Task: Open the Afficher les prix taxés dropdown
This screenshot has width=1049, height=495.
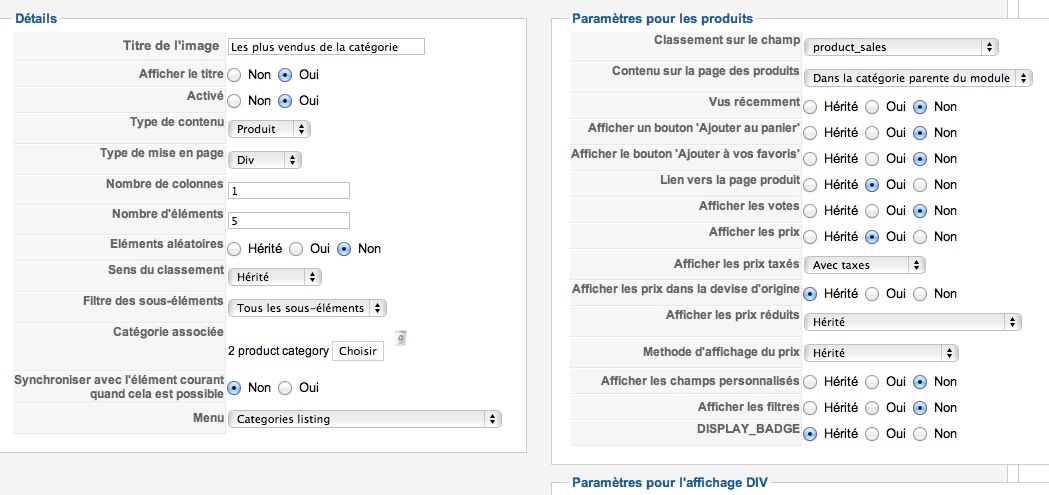Action: (x=864, y=265)
